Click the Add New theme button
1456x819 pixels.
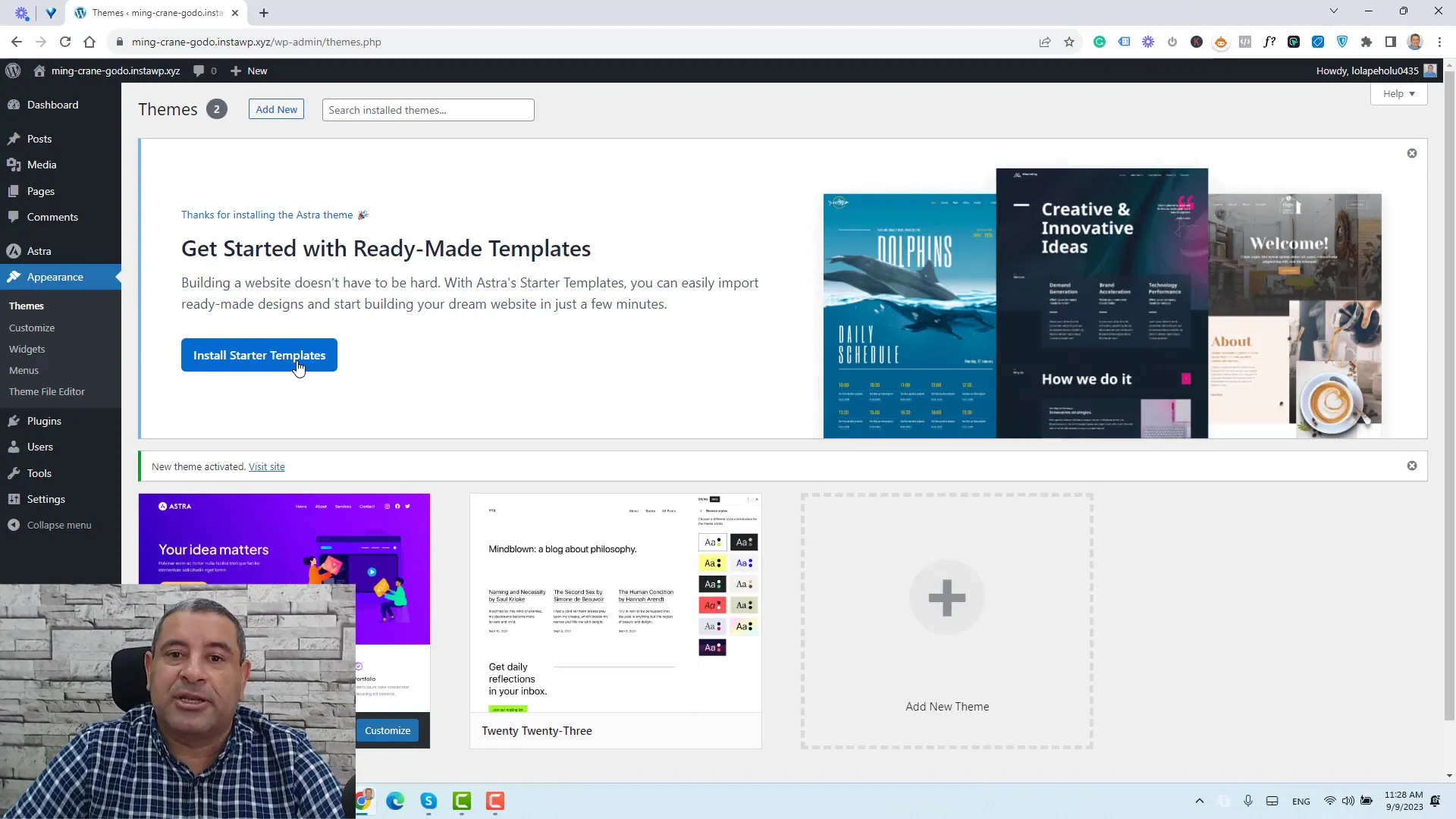tap(276, 109)
